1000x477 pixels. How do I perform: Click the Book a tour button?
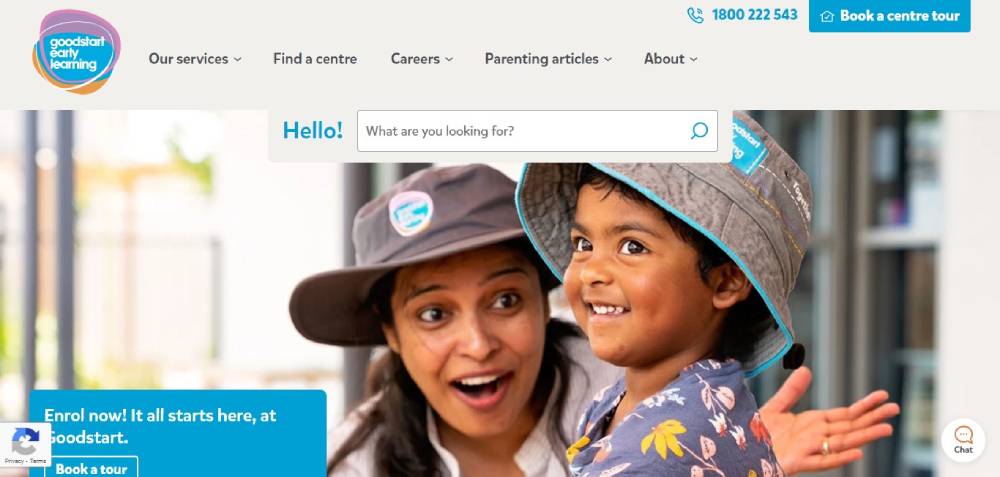pyautogui.click(x=91, y=467)
